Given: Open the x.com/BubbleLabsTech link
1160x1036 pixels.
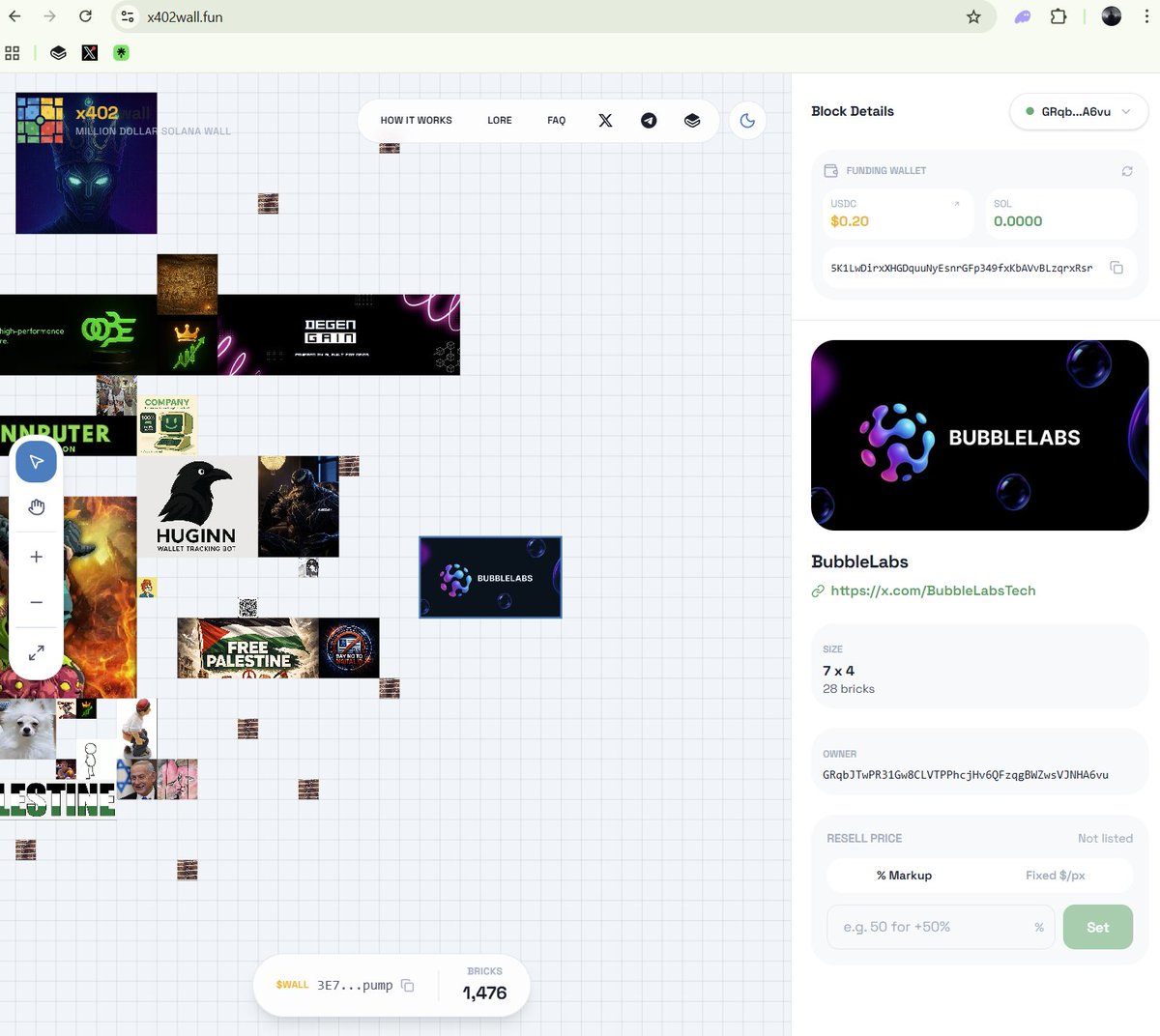Looking at the screenshot, I should click(933, 590).
